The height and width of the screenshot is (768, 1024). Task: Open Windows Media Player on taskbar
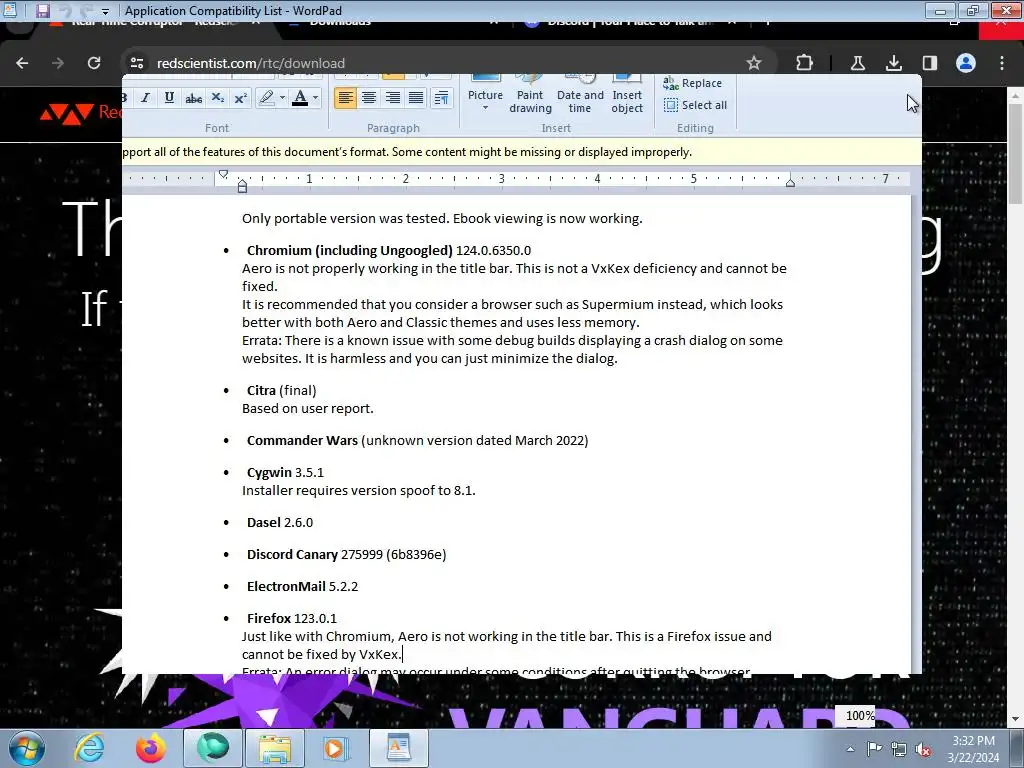pos(334,748)
